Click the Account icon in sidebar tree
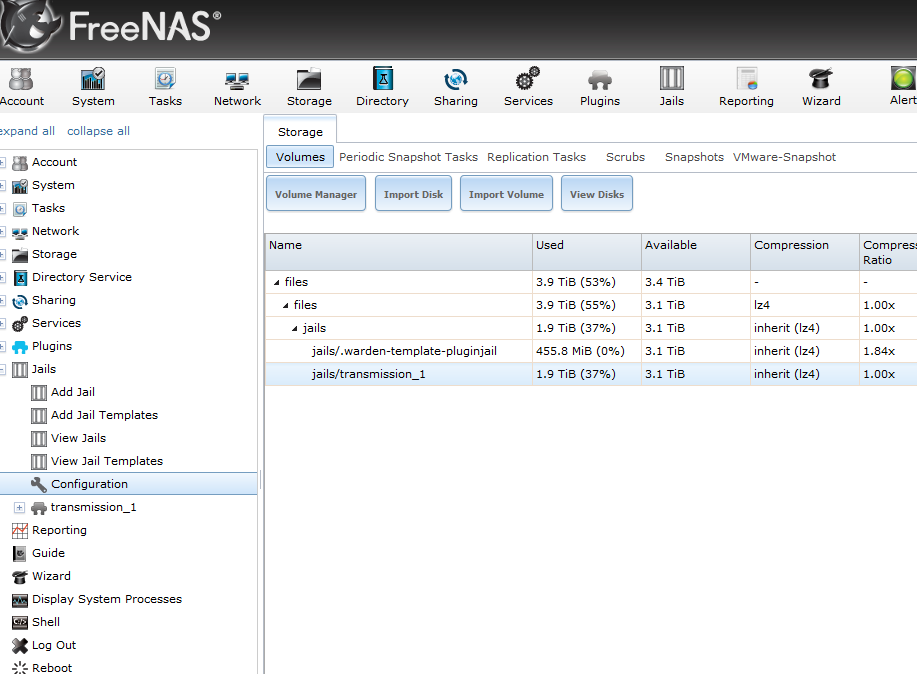The height and width of the screenshot is (674, 917). [20, 163]
